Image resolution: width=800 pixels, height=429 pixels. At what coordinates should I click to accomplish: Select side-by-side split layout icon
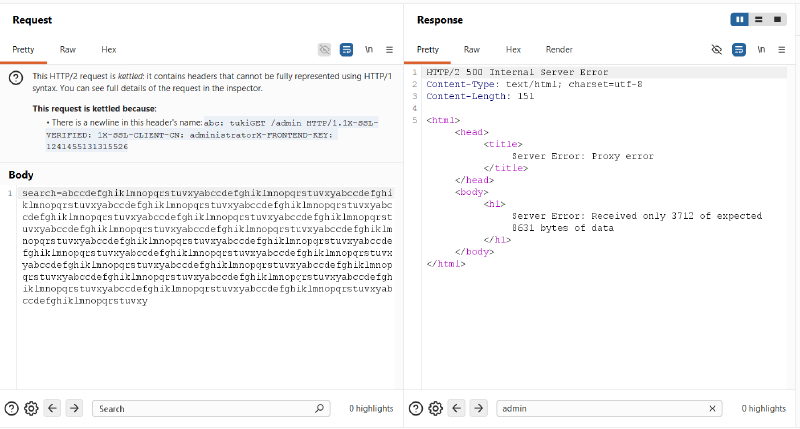(x=740, y=19)
